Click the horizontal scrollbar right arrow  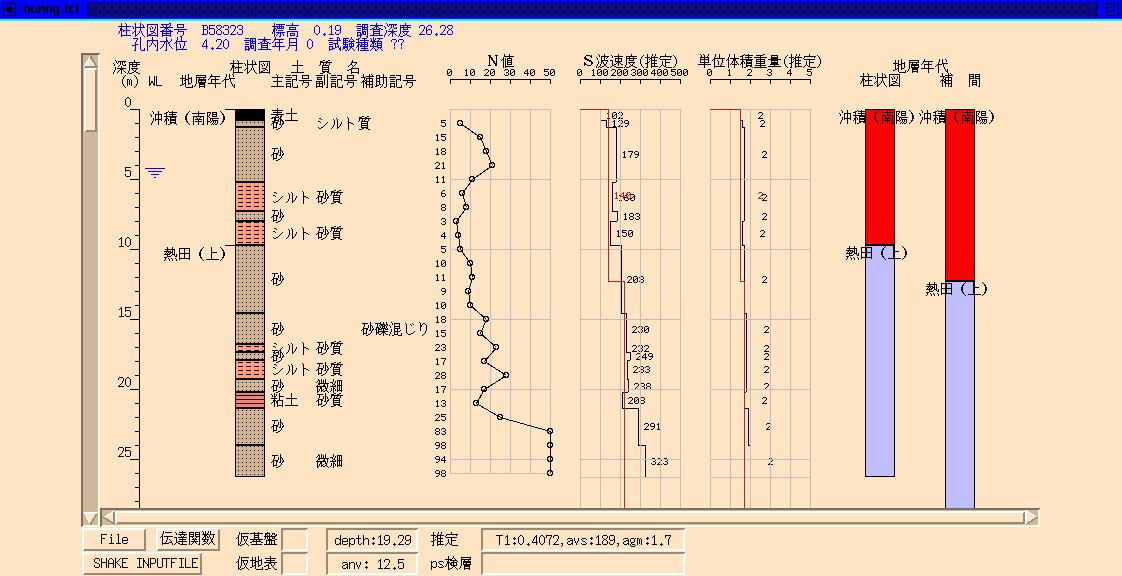click(1031, 517)
